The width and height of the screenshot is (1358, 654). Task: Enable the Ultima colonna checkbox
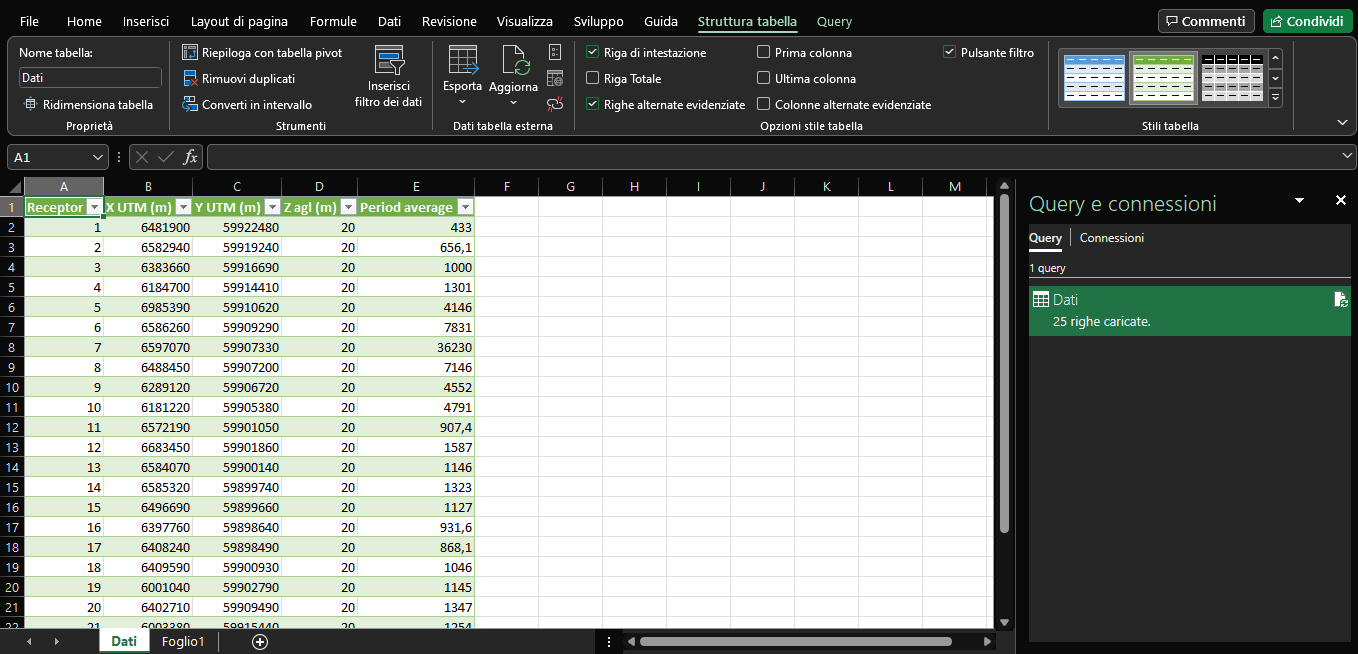pyautogui.click(x=764, y=78)
